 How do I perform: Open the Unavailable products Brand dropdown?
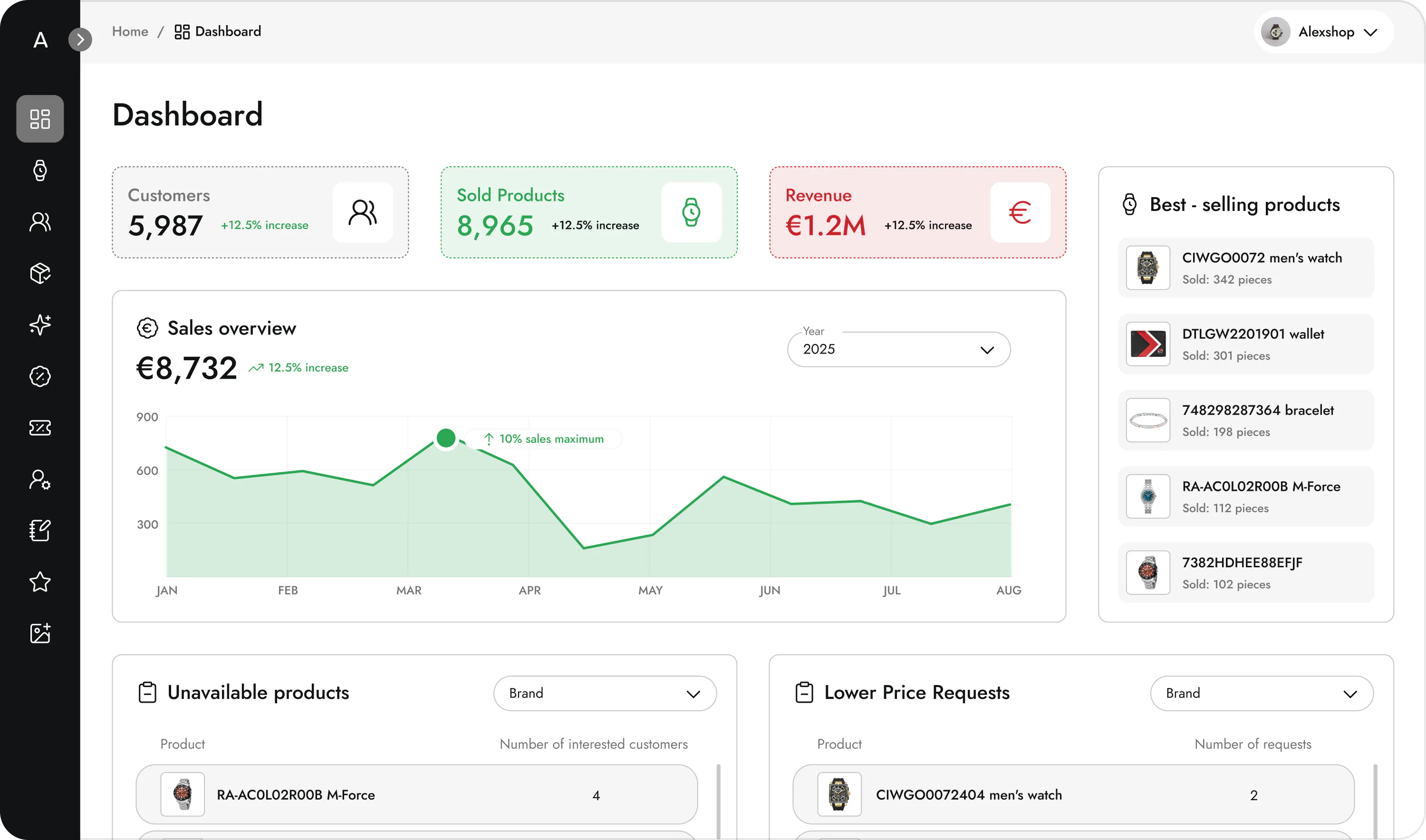605,693
